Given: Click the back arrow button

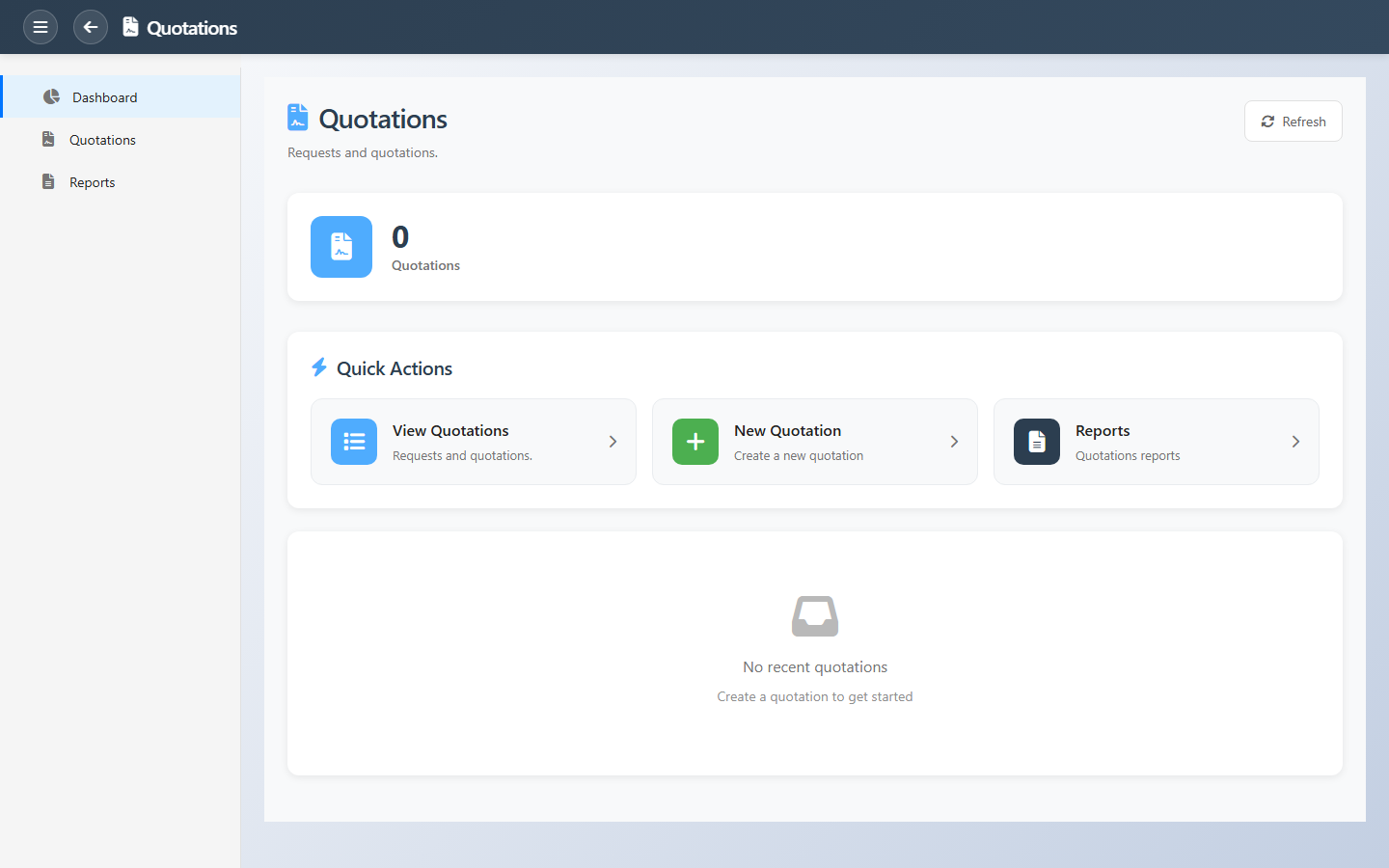Looking at the screenshot, I should tap(91, 27).
